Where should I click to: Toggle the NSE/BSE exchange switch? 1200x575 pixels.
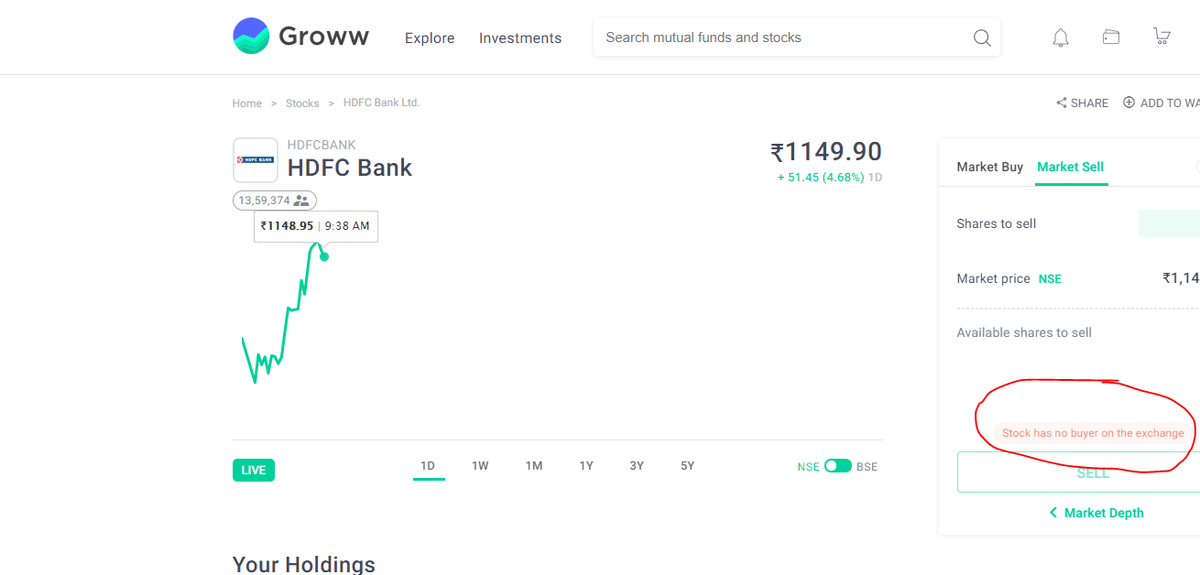tap(838, 466)
